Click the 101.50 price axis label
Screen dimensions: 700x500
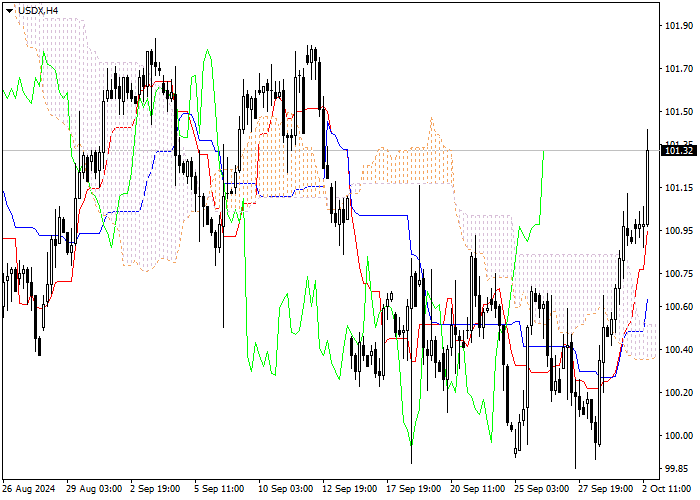tap(679, 112)
